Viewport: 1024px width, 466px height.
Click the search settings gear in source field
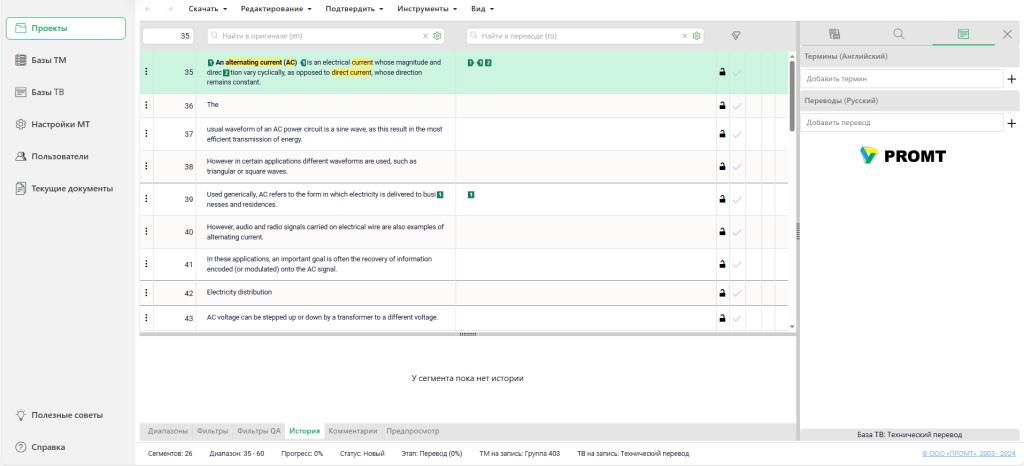click(x=437, y=36)
